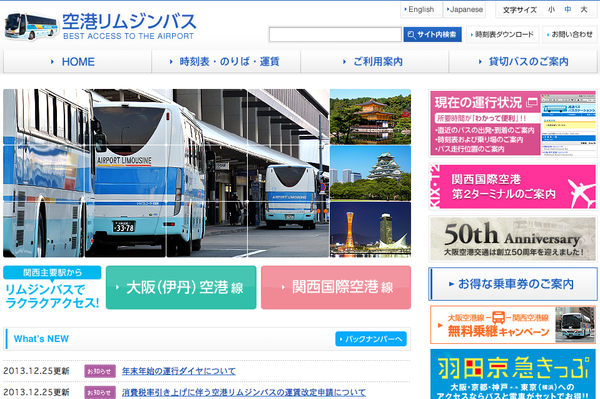This screenshot has width=600, height=399.
Task: Open the 現在の運行状況 banner
Action: coord(513,124)
